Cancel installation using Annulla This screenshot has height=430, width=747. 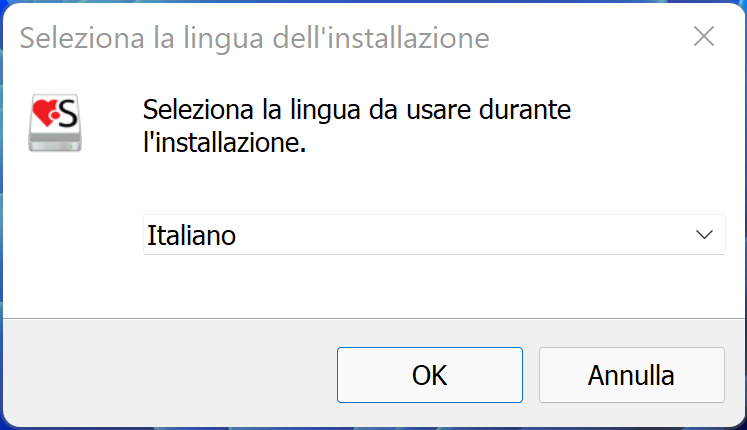[631, 375]
